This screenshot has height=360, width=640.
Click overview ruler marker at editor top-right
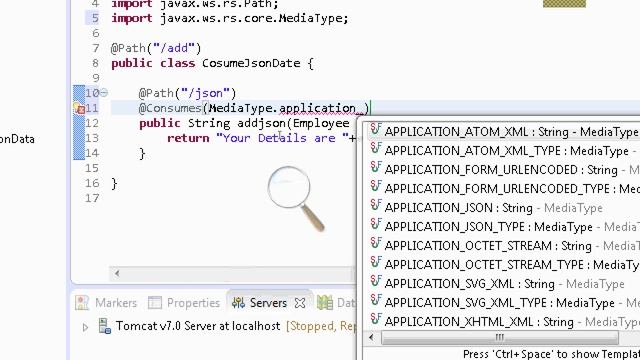point(564,4)
